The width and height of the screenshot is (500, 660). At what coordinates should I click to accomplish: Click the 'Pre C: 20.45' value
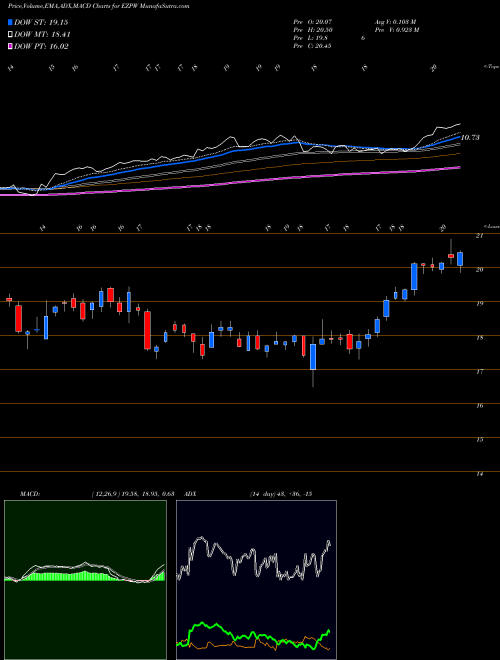point(312,45)
